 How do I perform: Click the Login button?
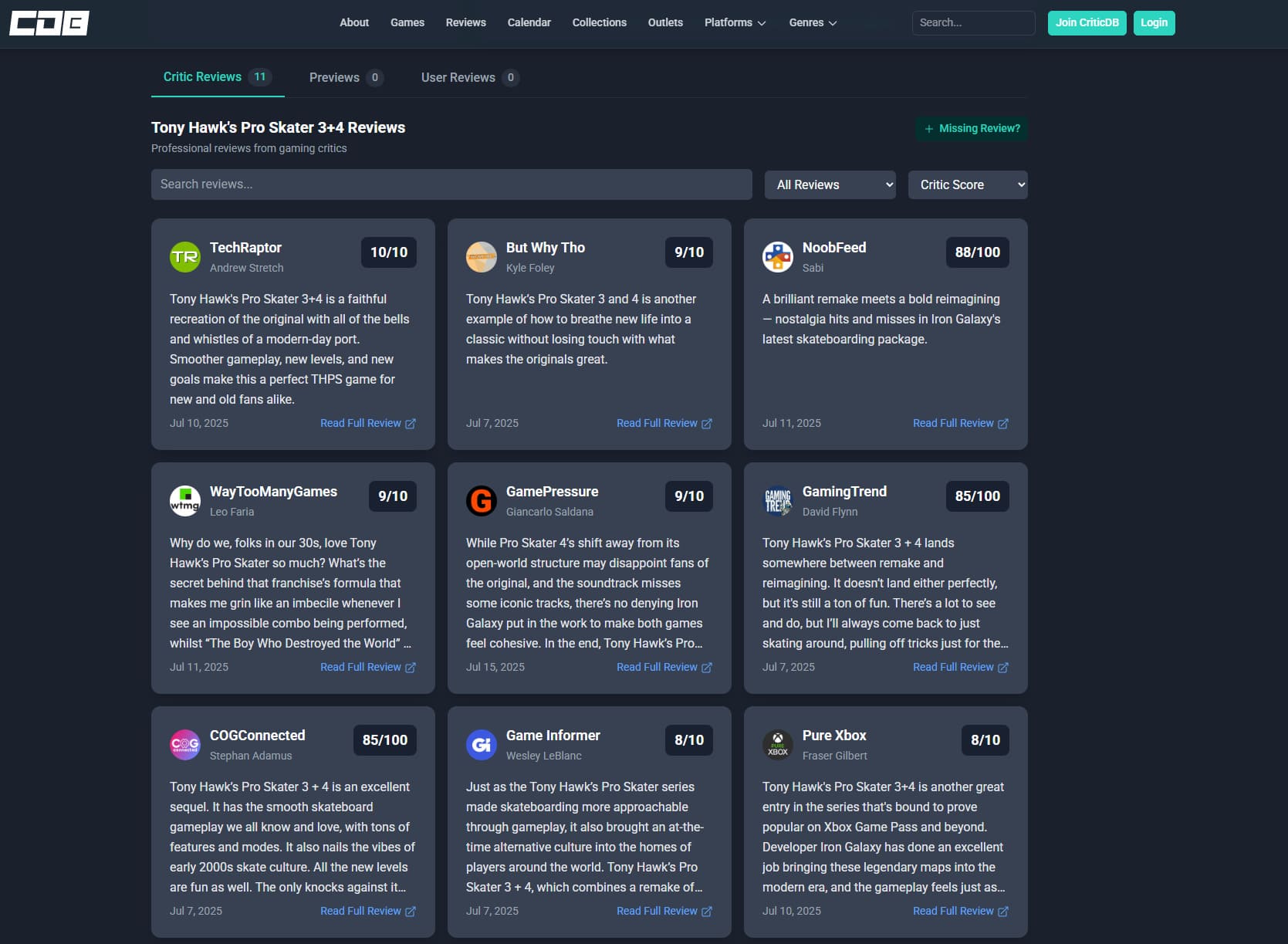point(1154,22)
